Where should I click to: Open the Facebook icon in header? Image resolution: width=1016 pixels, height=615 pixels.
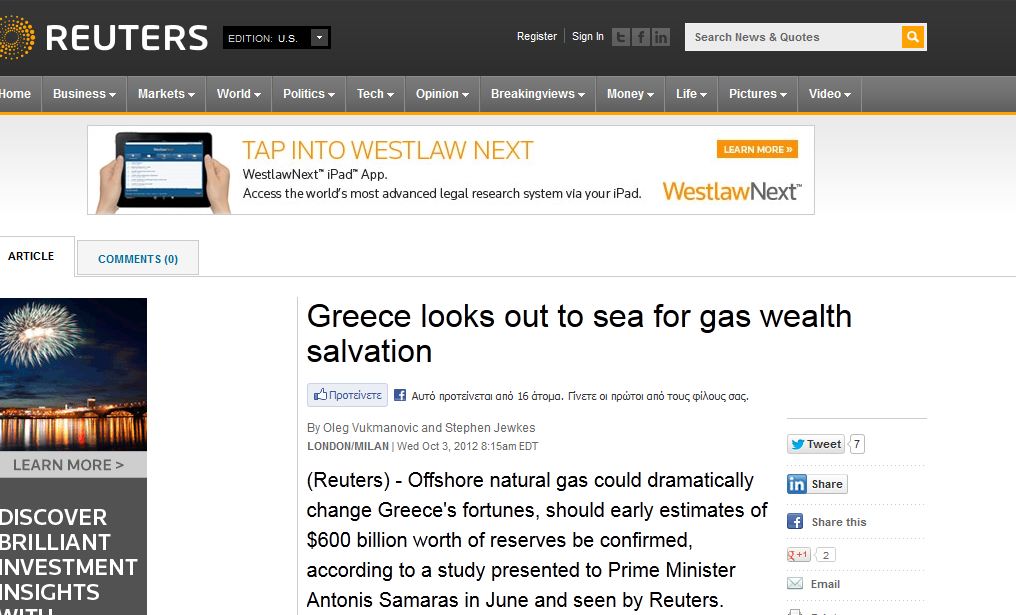click(640, 37)
